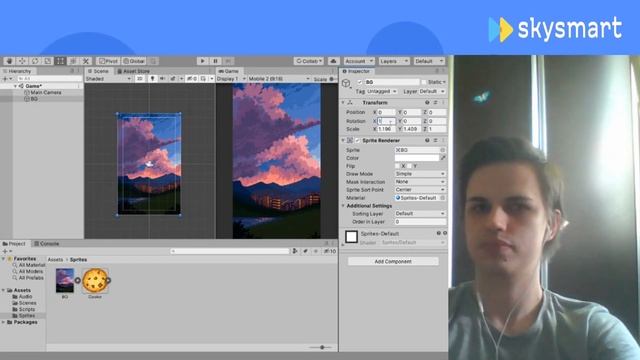
Task: Open Transform component preset settings icon
Action: (x=435, y=102)
